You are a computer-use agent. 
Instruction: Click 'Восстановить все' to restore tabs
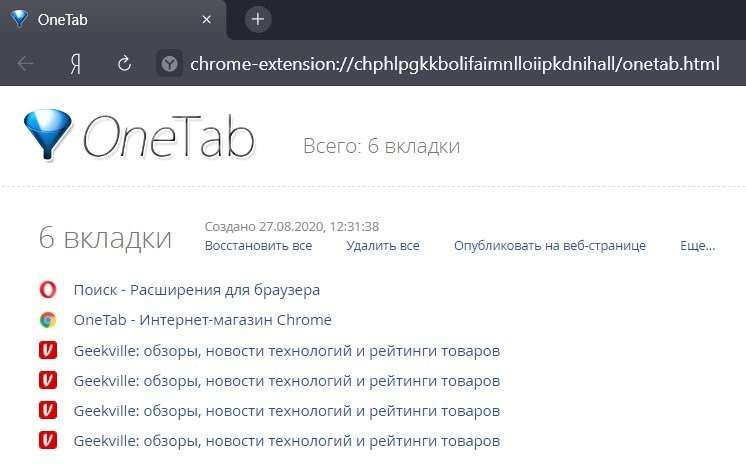tap(258, 245)
